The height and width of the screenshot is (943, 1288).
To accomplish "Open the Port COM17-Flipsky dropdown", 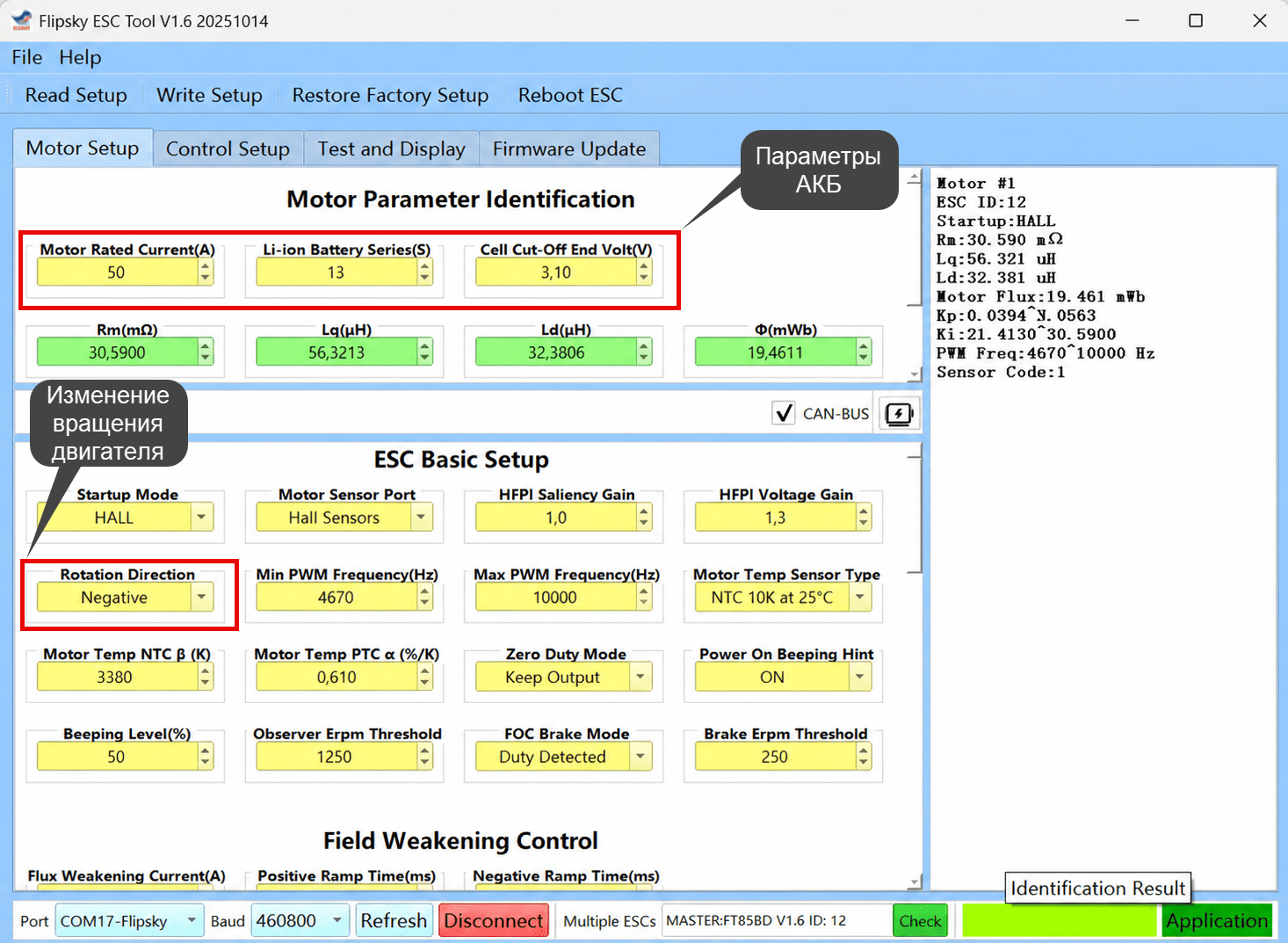I will pos(129,921).
